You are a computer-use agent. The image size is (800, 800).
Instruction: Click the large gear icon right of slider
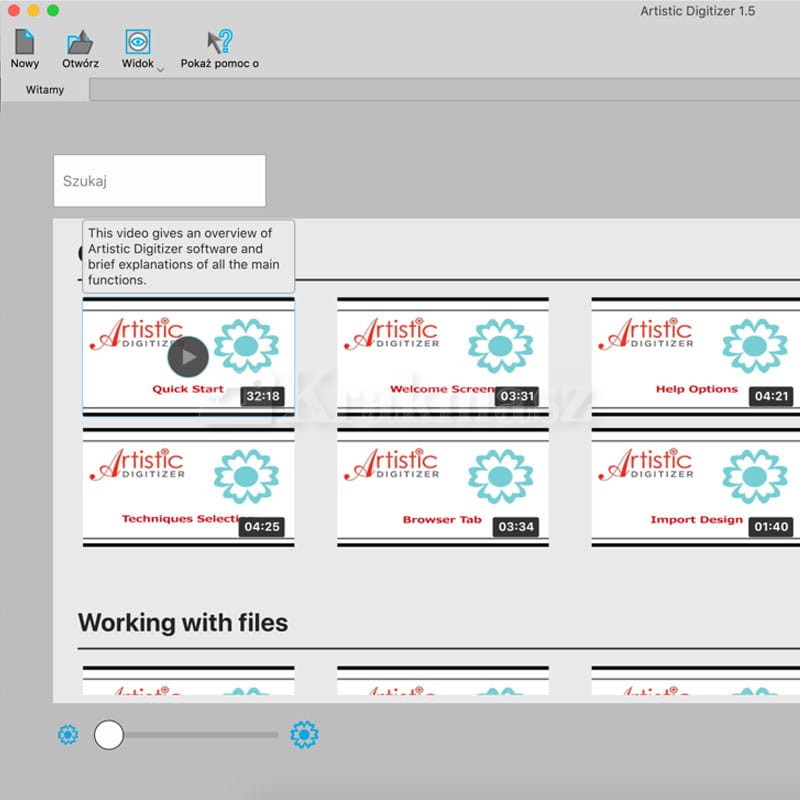coord(304,735)
